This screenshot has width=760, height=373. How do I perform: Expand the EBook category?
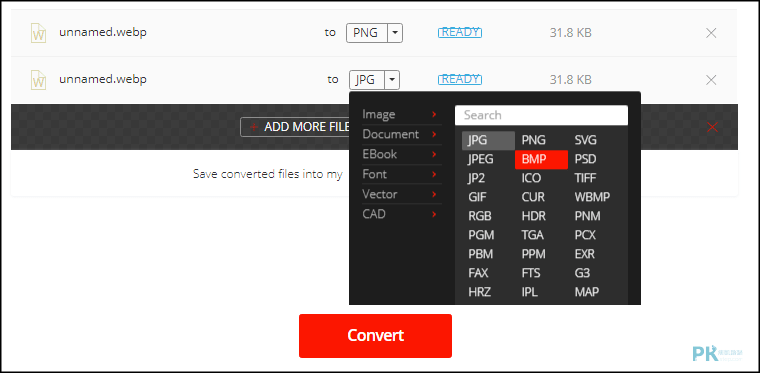[x=401, y=154]
